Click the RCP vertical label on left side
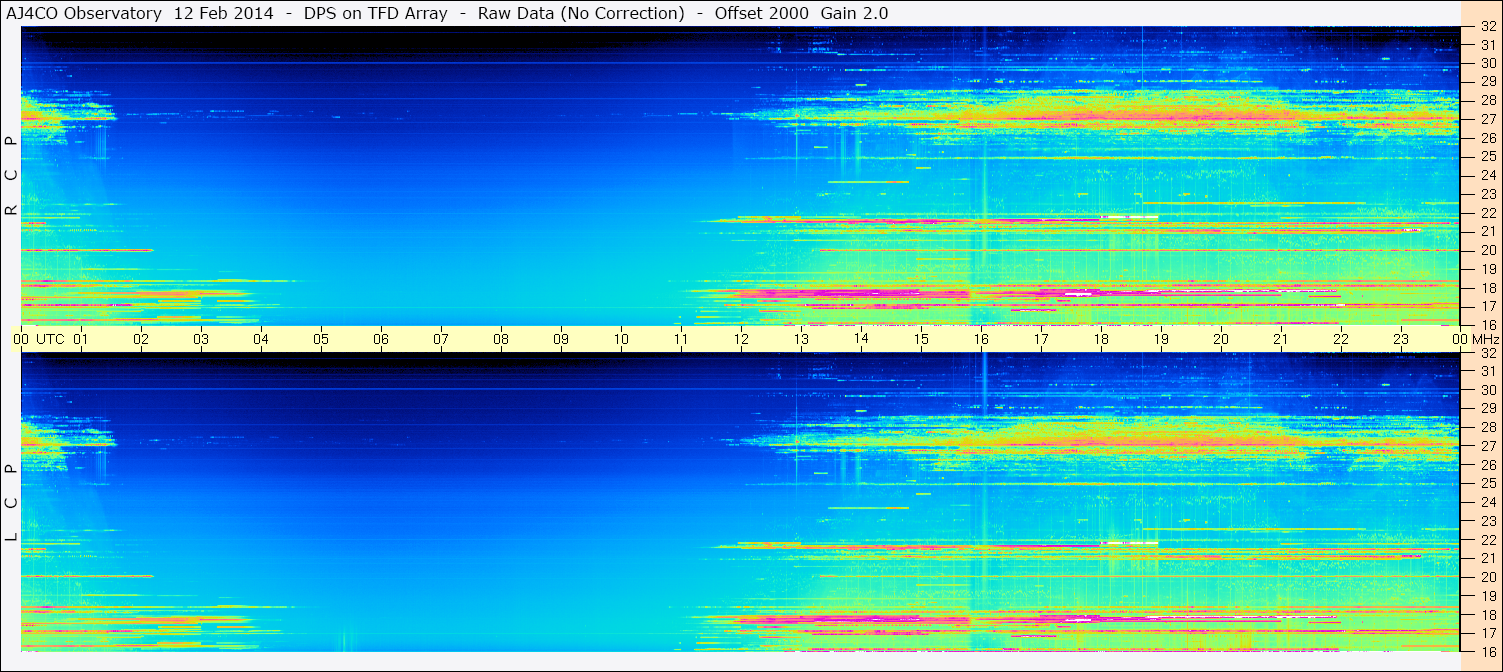The height and width of the screenshot is (672, 1503). (x=11, y=176)
